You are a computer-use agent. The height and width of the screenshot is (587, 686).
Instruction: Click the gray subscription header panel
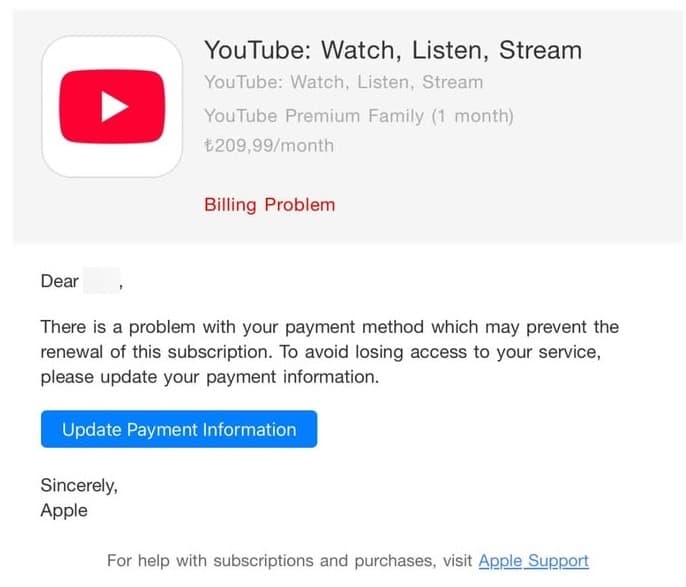(347, 126)
